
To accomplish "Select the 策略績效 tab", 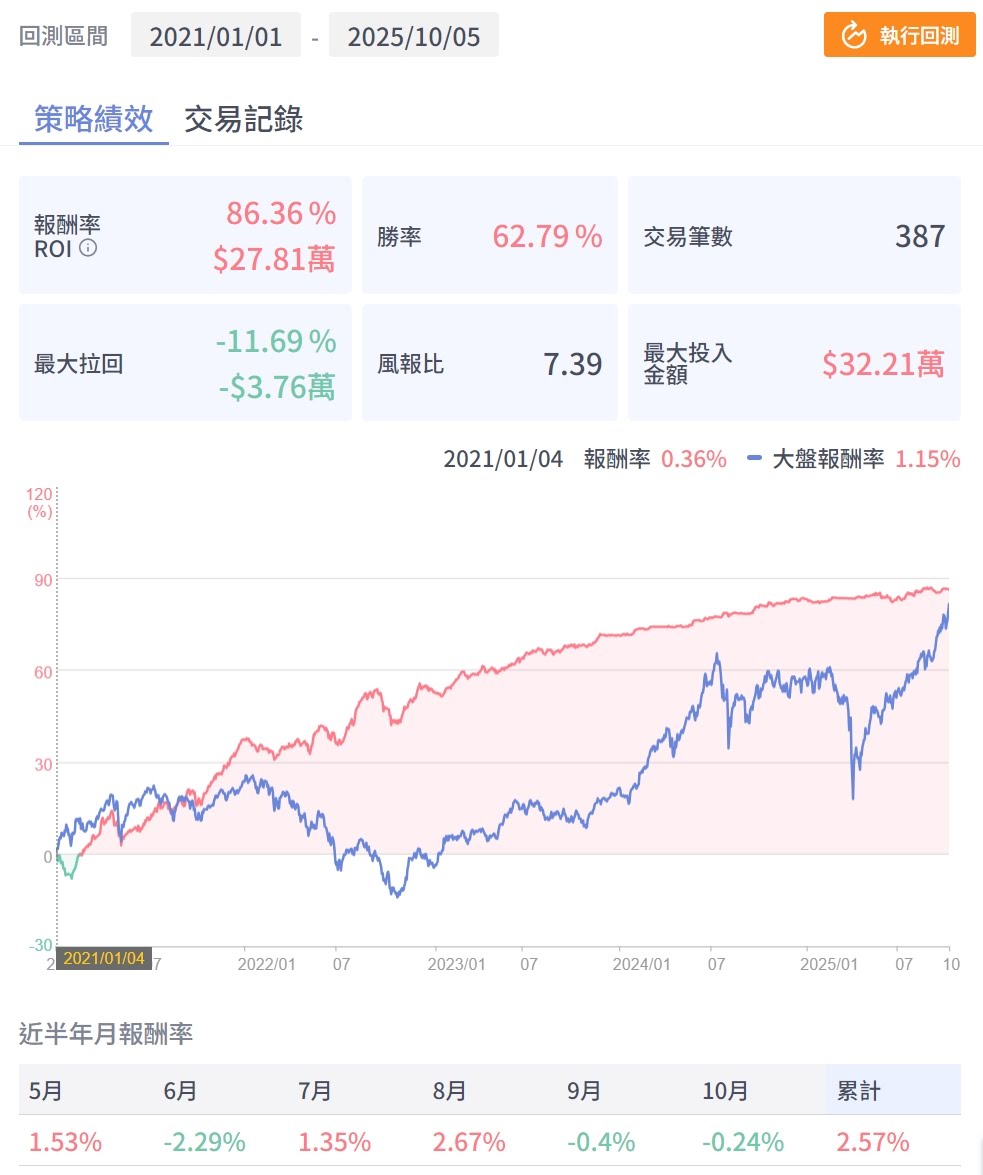I will point(94,119).
